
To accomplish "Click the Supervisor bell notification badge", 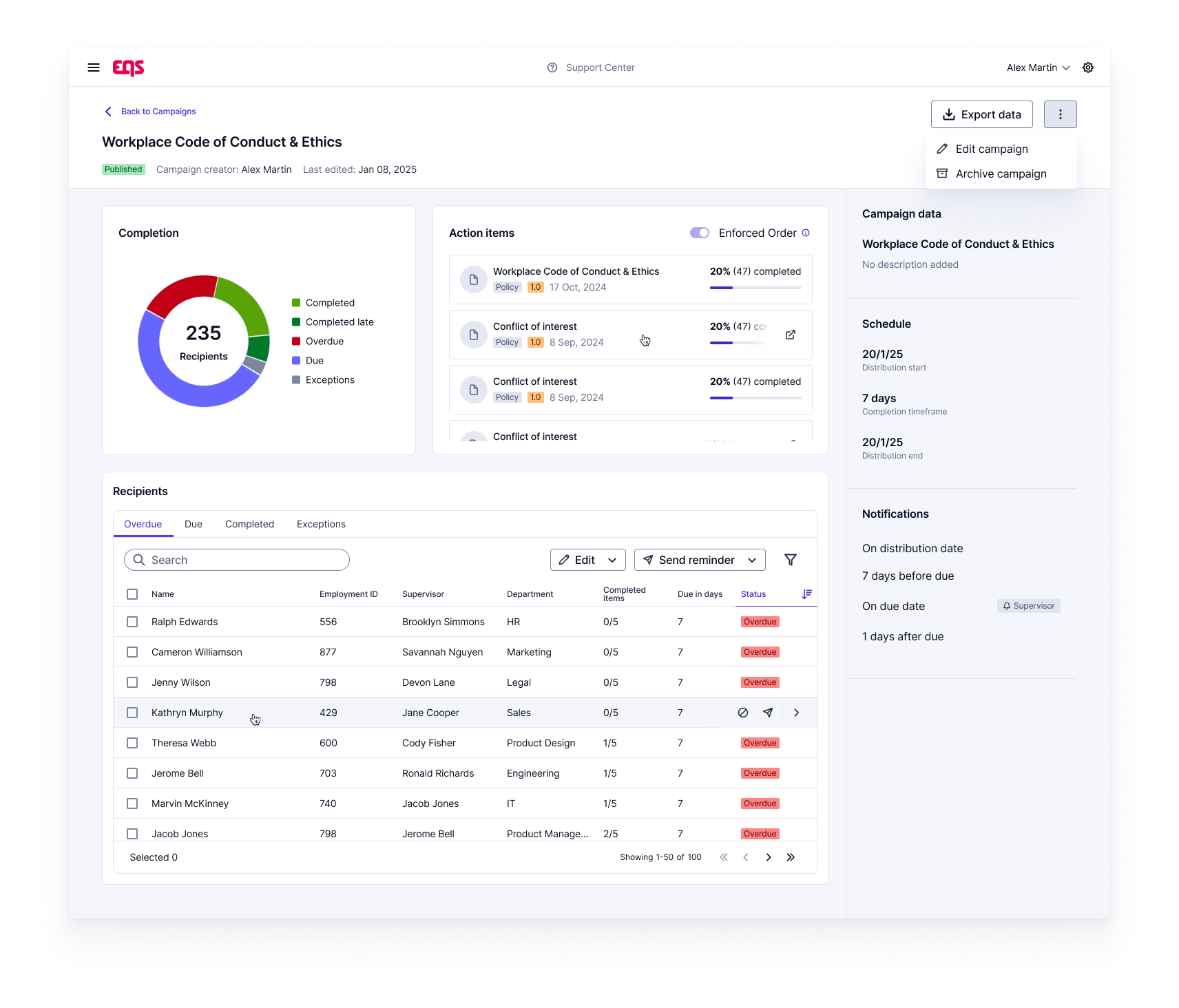I will click(1029, 606).
